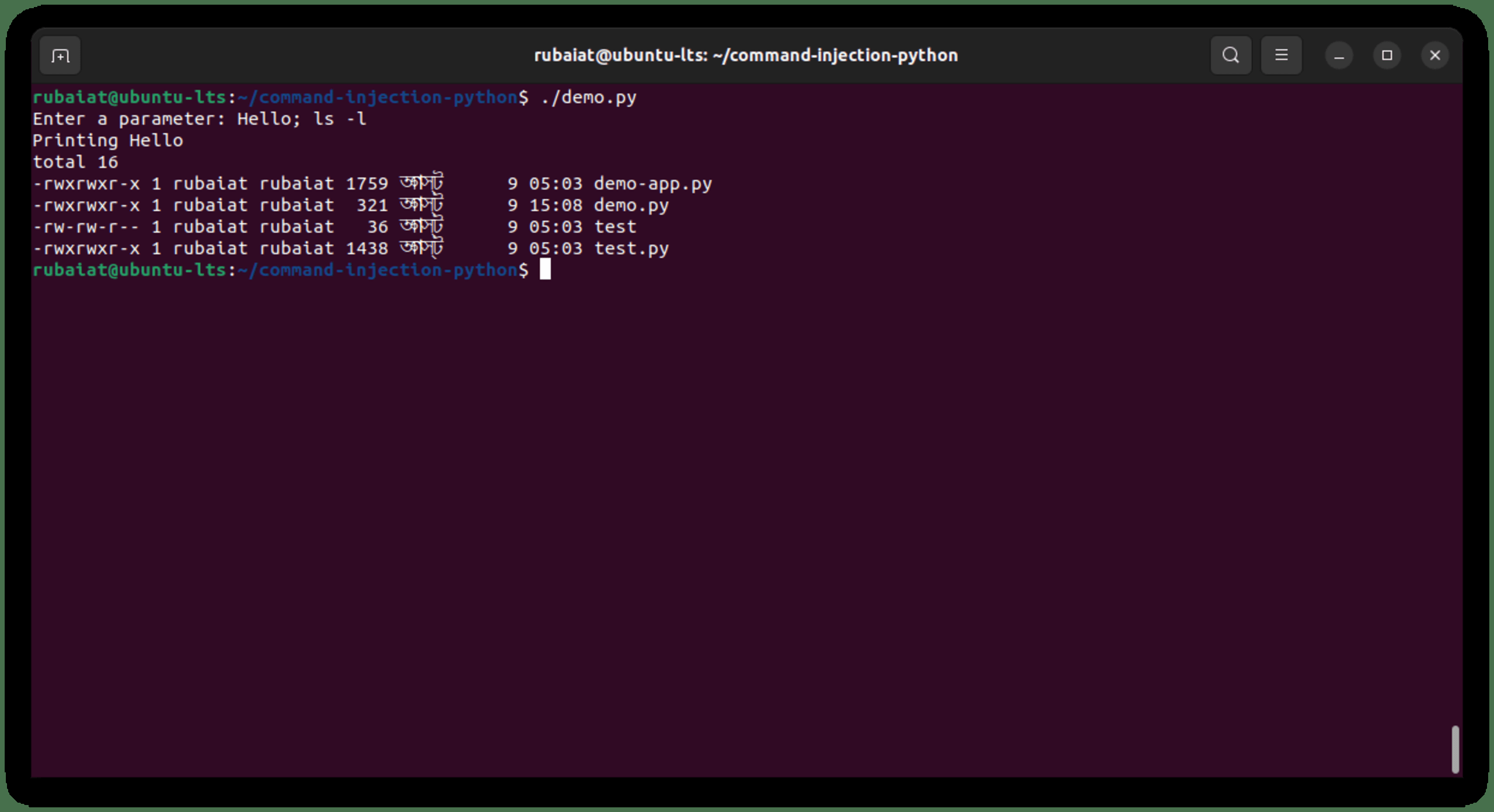This screenshot has height=812, width=1494.
Task: Open the hamburger menu
Action: 1281,55
